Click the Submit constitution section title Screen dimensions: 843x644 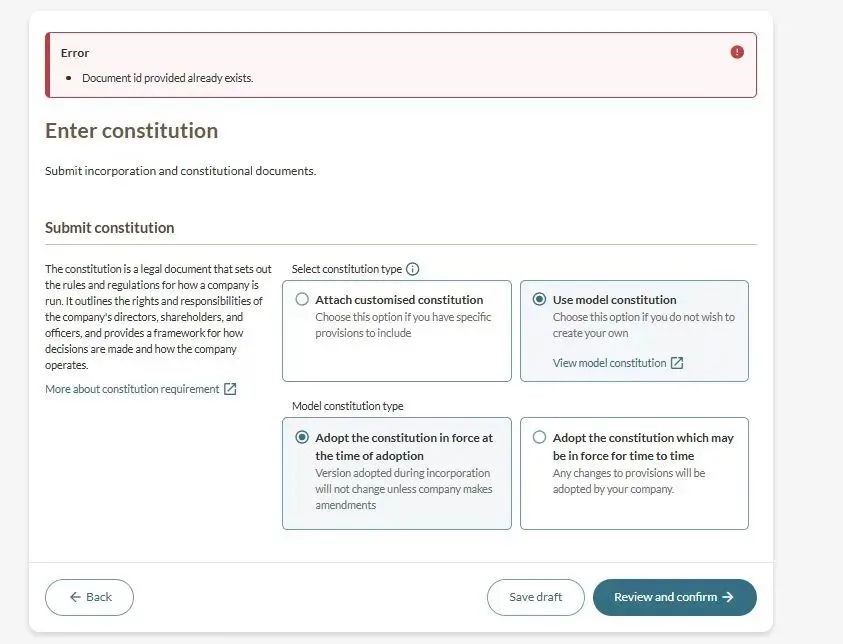coord(110,228)
